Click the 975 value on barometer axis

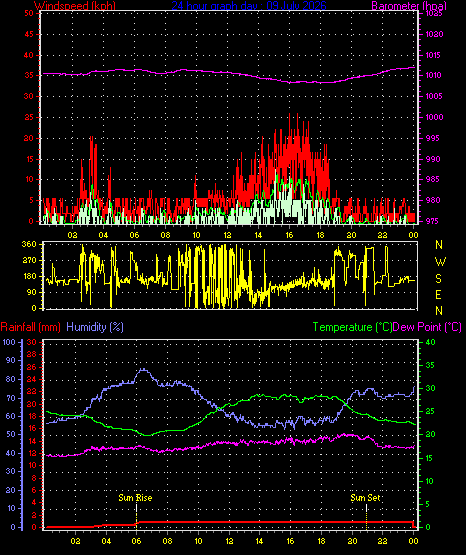tap(432, 221)
